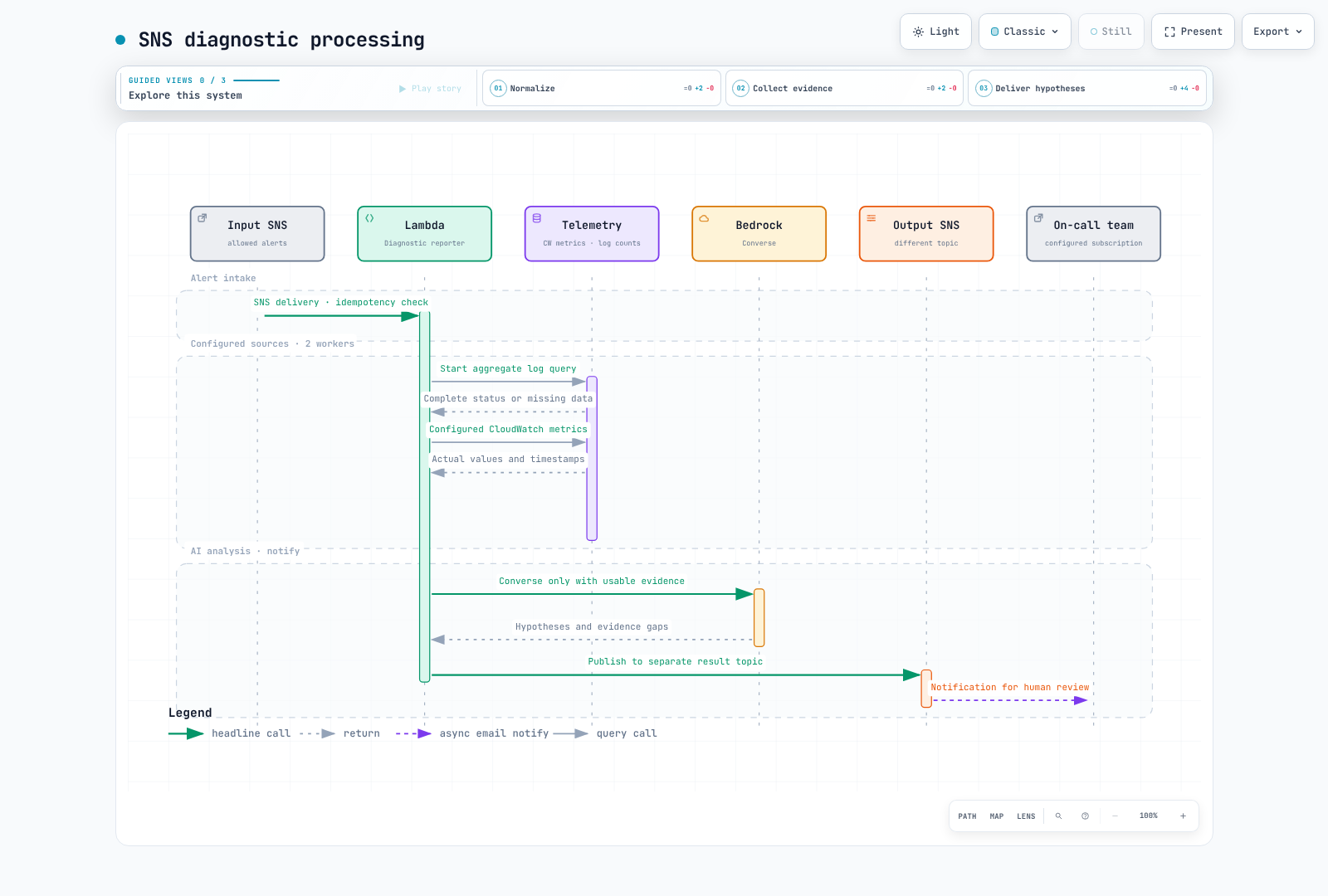The image size is (1328, 896).
Task: Click the search magnifier icon in zoom toolbar
Action: pyautogui.click(x=1058, y=816)
